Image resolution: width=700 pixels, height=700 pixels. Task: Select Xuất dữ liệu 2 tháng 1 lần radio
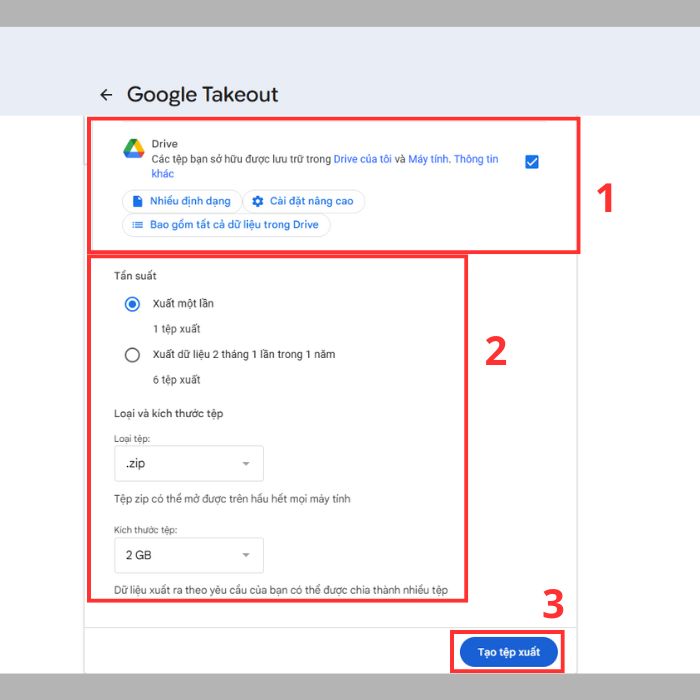132,355
